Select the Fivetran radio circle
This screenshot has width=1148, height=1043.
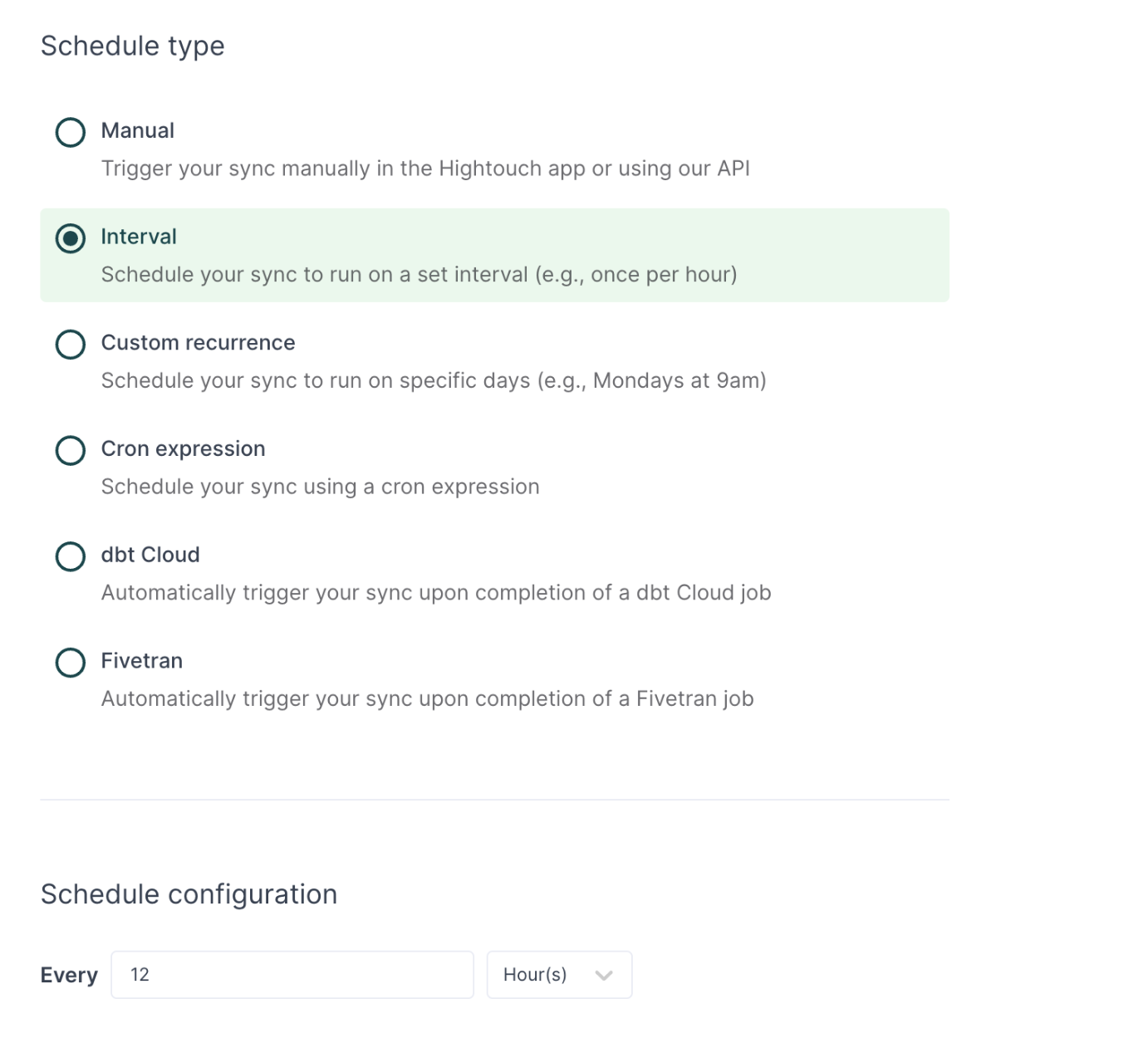(71, 663)
